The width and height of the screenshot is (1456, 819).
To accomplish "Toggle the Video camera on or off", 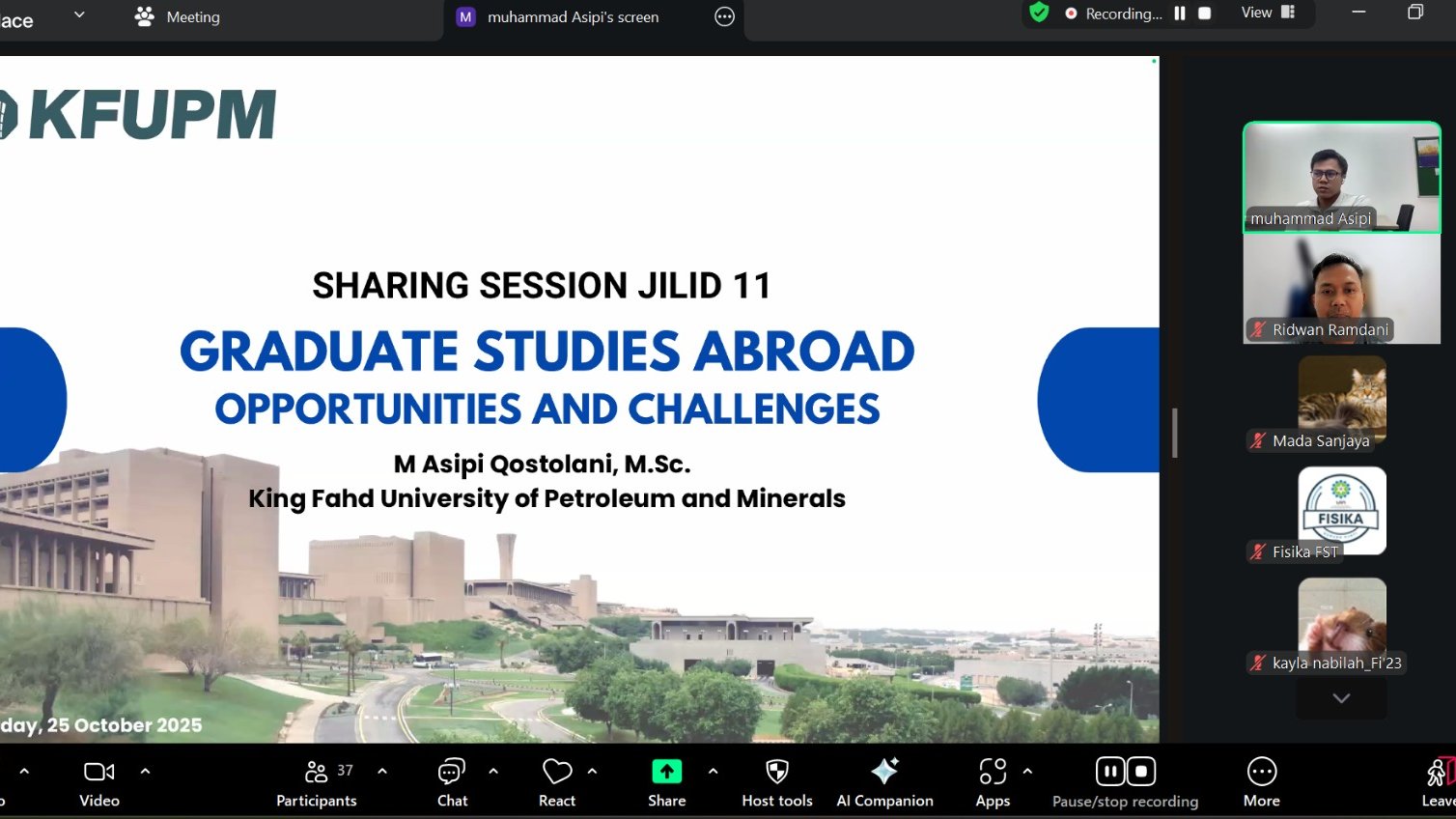I will click(x=99, y=782).
